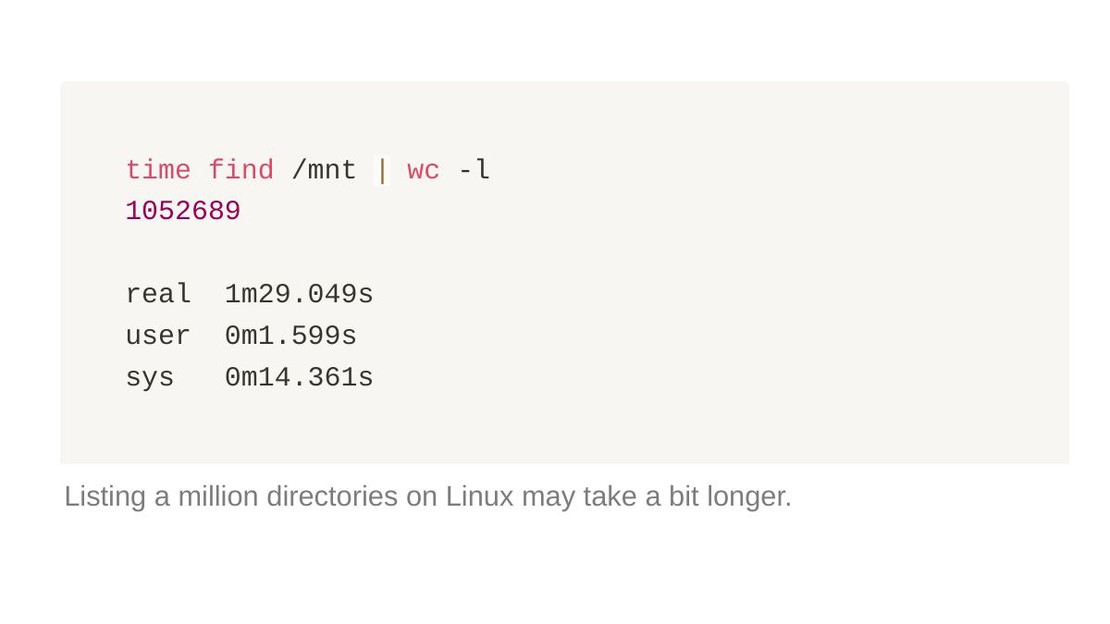Click the word "time" in the command
Image resolution: width=1110 pixels, height=624 pixels.
click(158, 170)
